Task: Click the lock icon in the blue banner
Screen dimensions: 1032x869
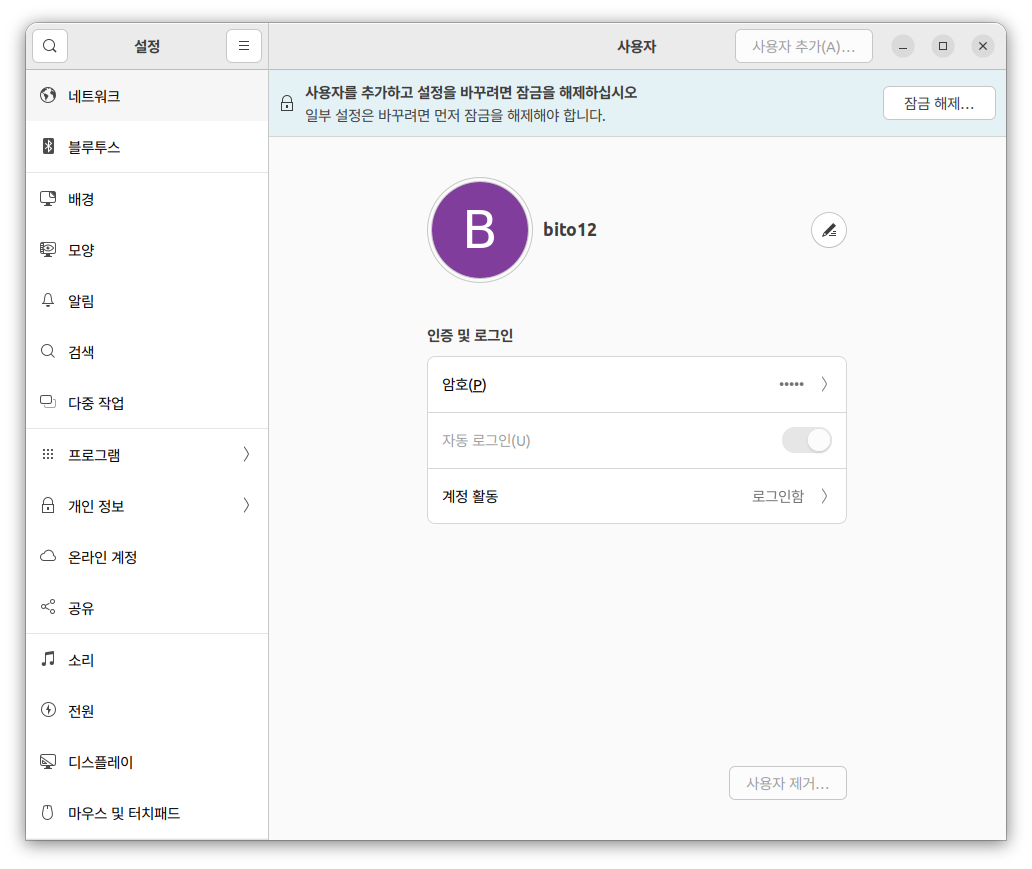Action: tap(287, 103)
